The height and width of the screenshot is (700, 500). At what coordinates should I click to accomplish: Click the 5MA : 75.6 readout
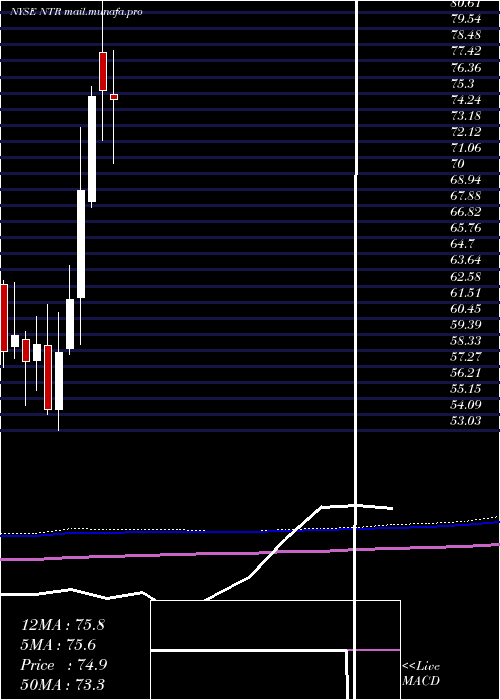tap(58, 645)
